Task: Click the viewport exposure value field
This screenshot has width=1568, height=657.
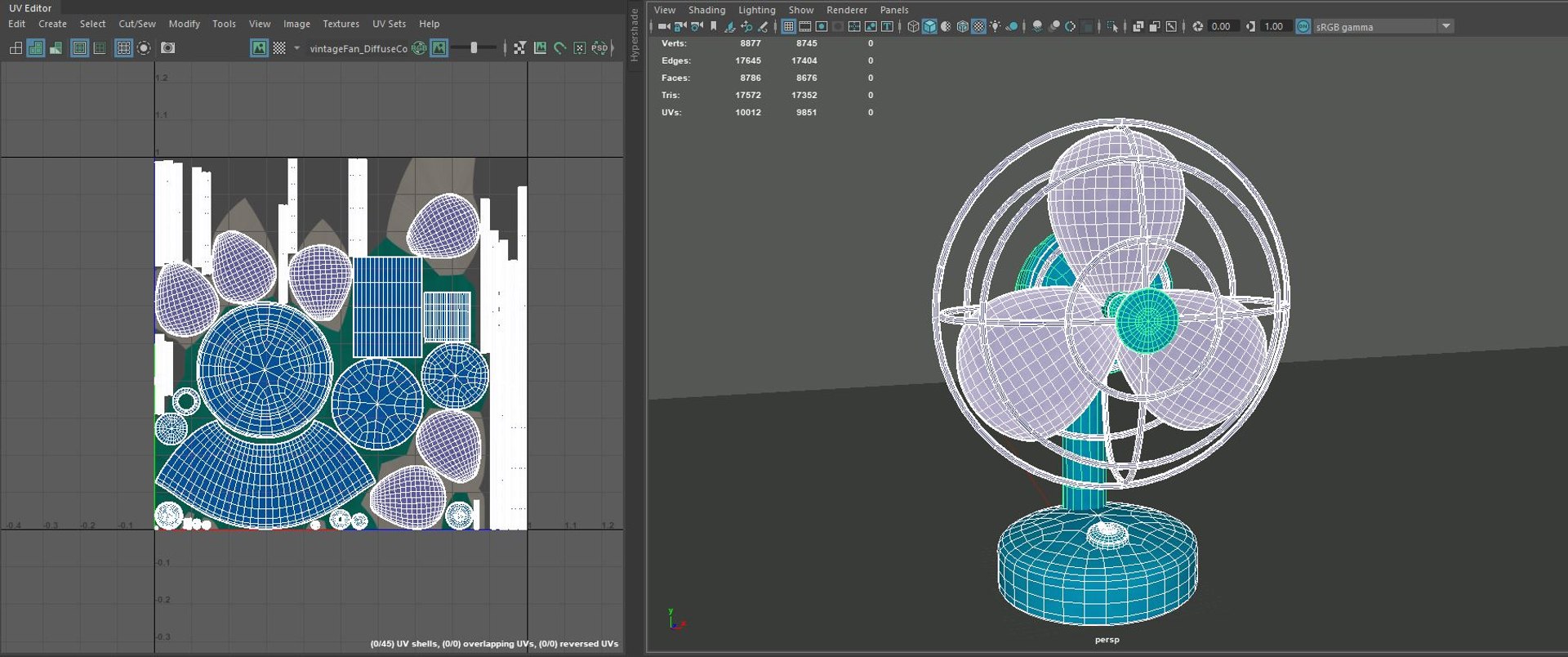Action: 1222,26
